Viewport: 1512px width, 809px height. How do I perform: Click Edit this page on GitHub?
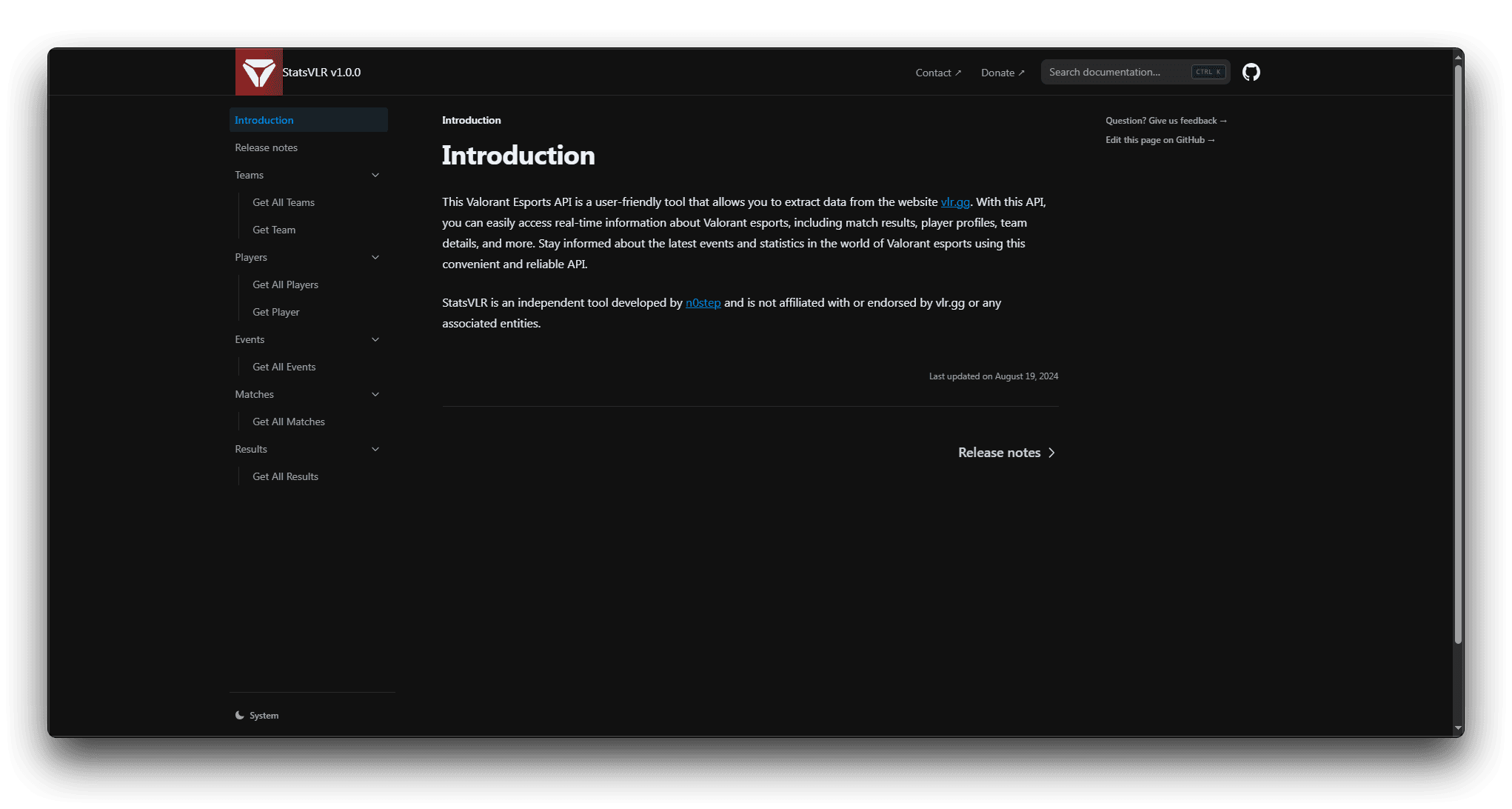click(1160, 140)
